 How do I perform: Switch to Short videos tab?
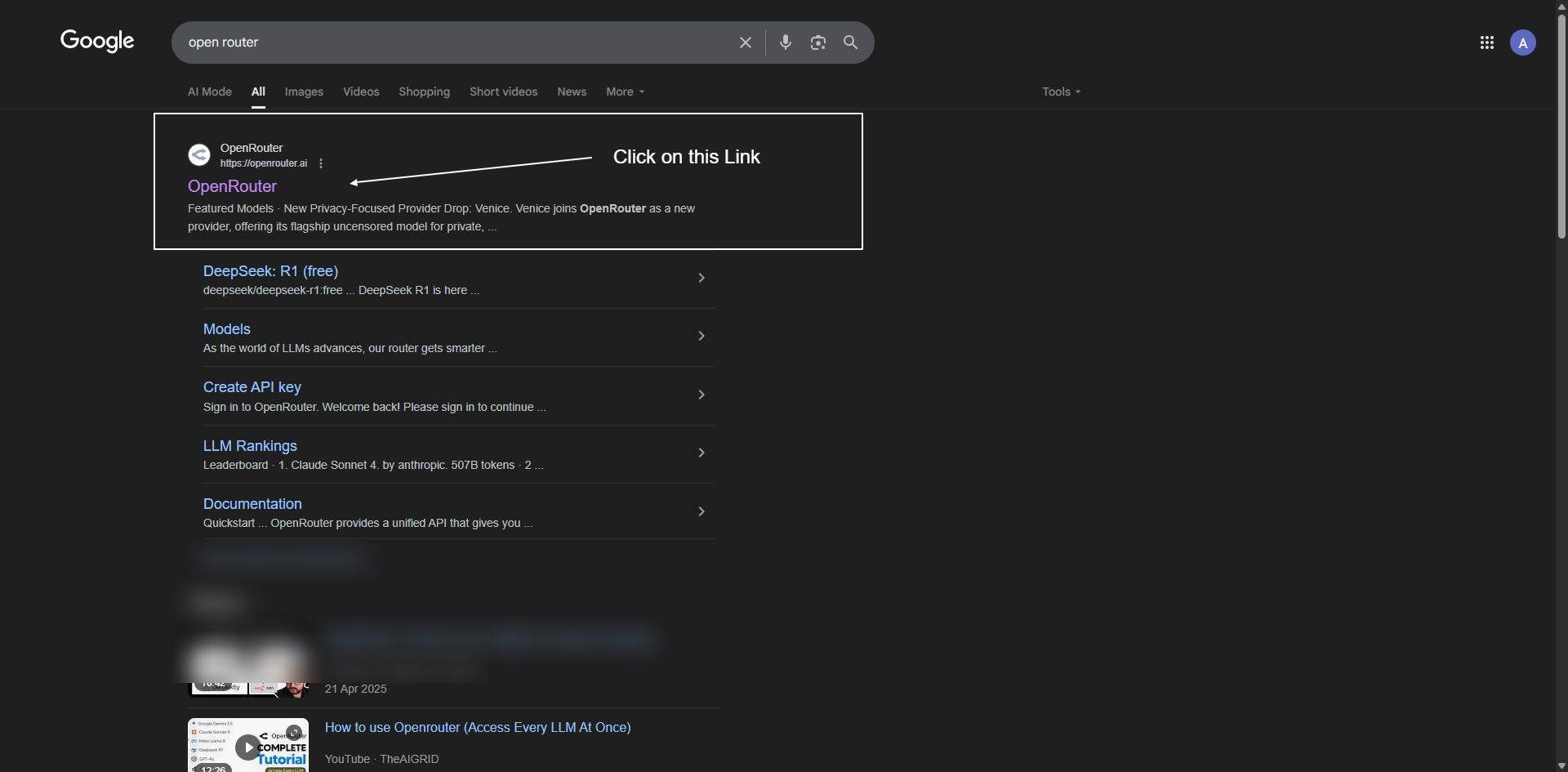(504, 91)
